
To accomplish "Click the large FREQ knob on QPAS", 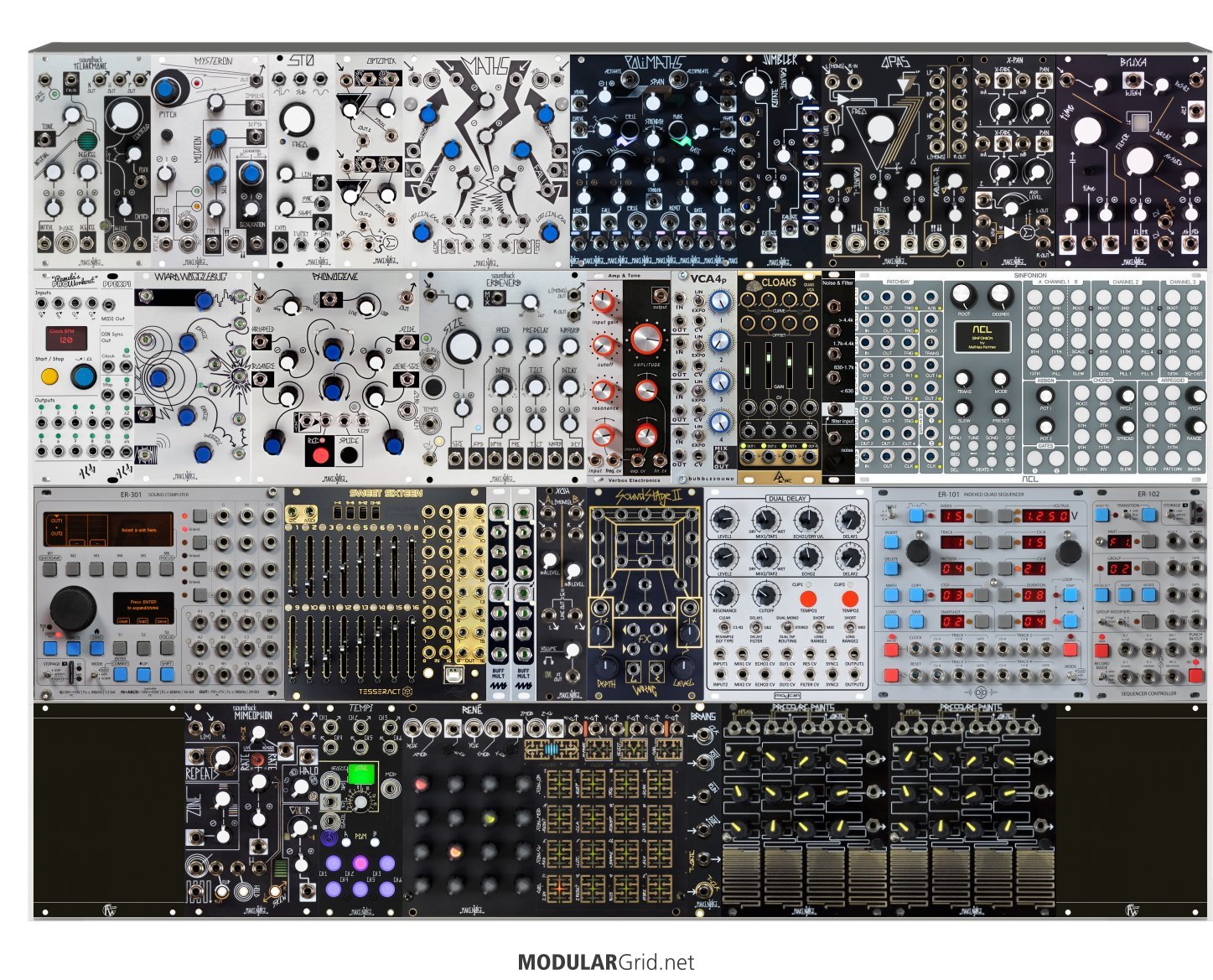I will pyautogui.click(x=880, y=130).
